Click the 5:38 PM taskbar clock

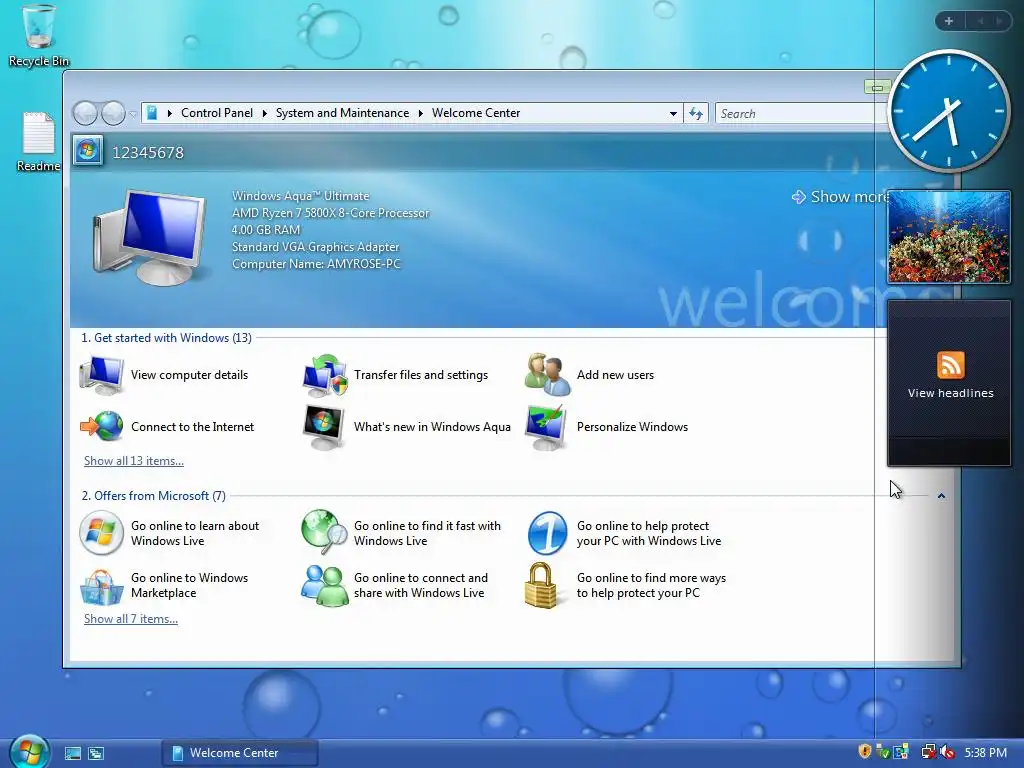pos(985,752)
